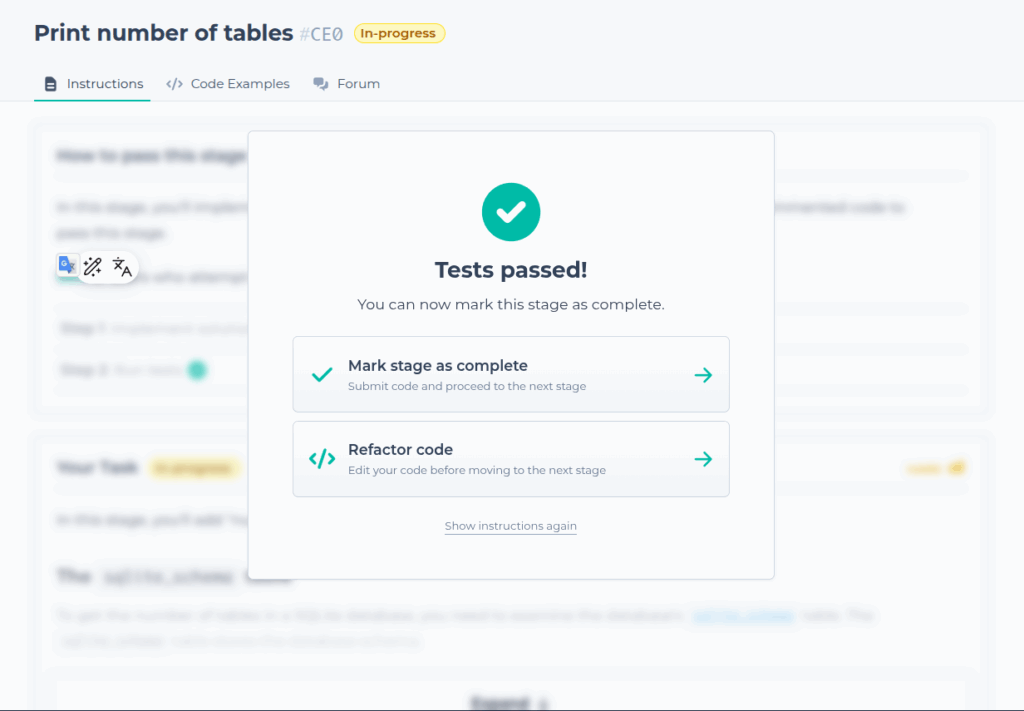Click the speech bubbles icon beside Forum
Image resolution: width=1024 pixels, height=711 pixels.
[x=321, y=84]
